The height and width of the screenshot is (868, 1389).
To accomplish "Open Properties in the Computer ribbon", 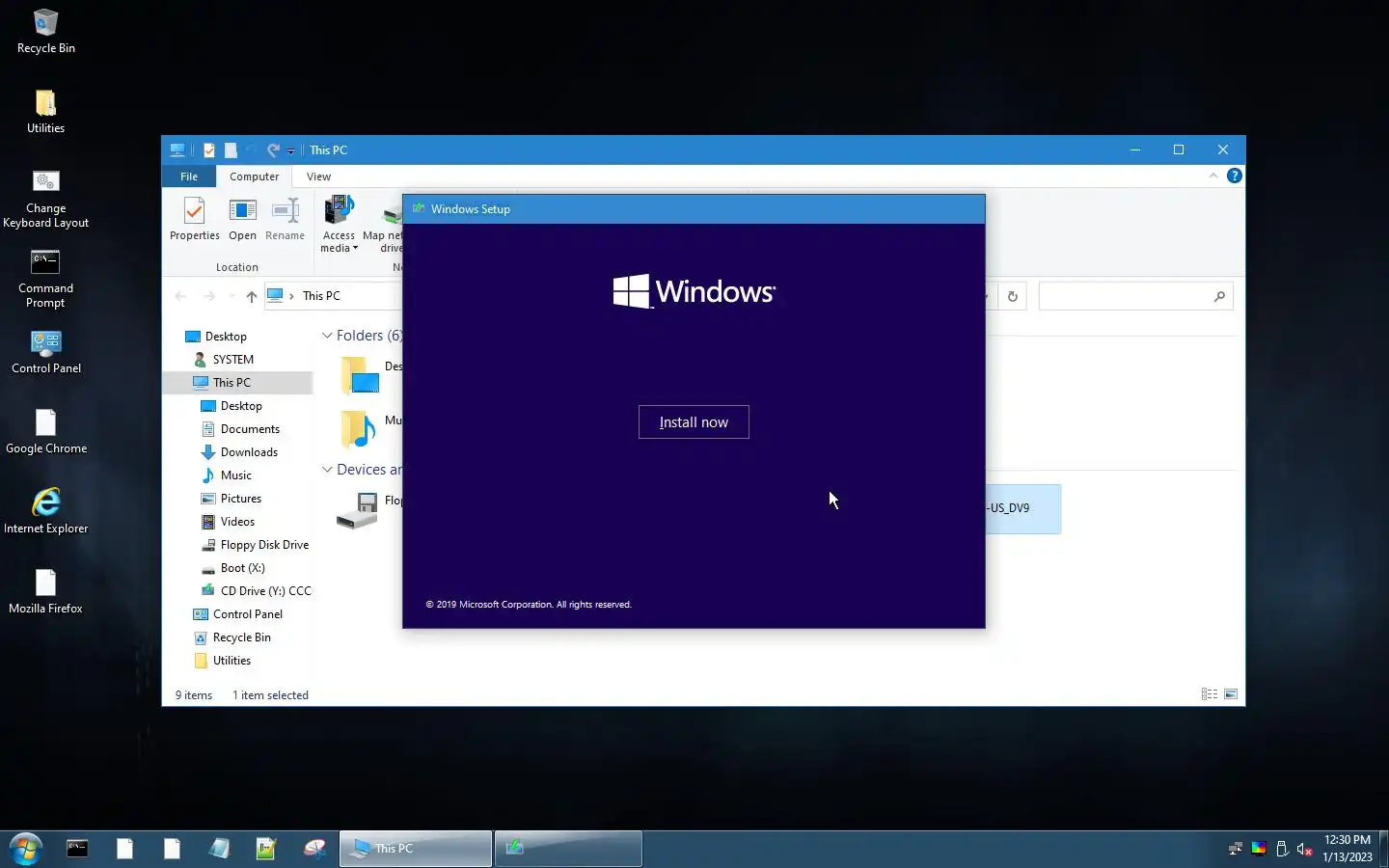I will coord(195,219).
